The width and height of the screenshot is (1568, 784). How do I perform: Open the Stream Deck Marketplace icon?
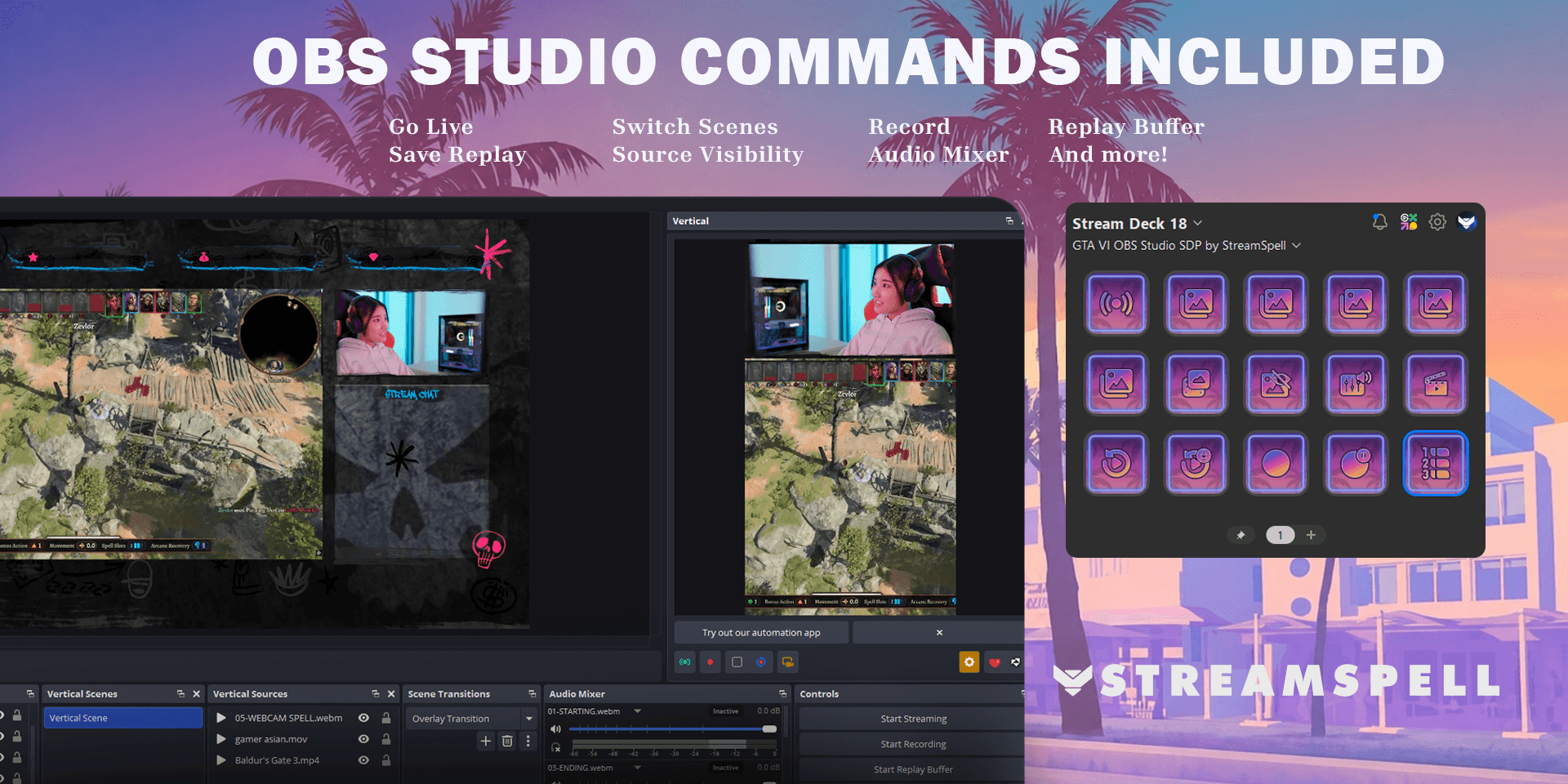coord(1409,222)
